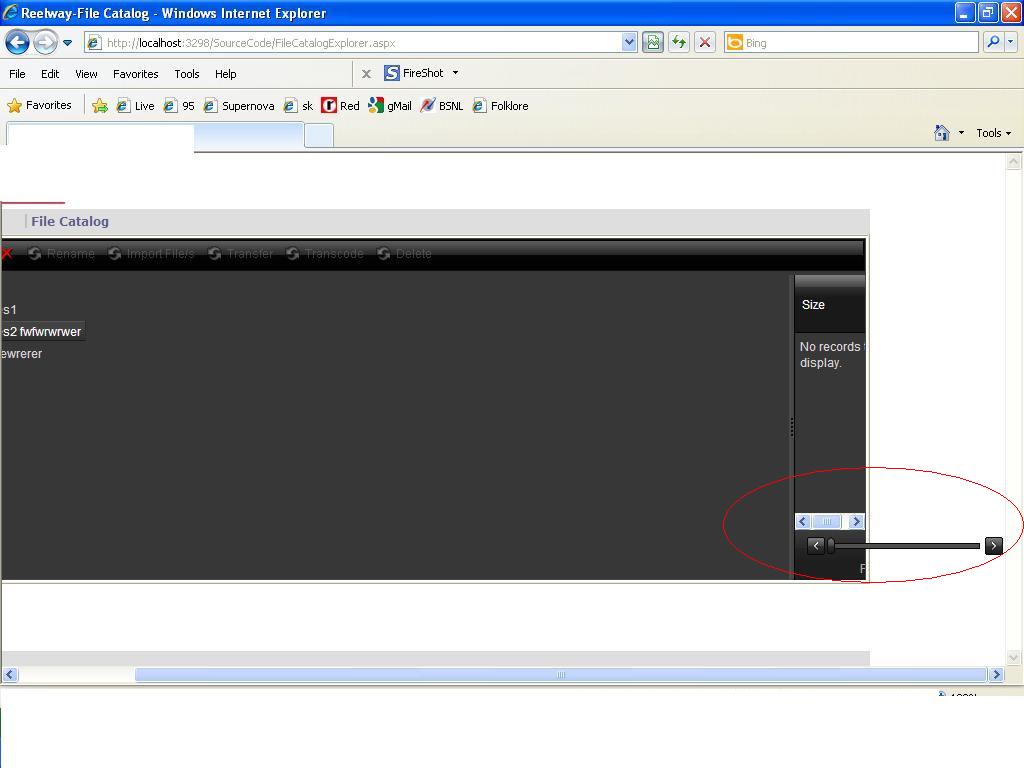
Task: Open the gMail favorite link
Action: 390,106
